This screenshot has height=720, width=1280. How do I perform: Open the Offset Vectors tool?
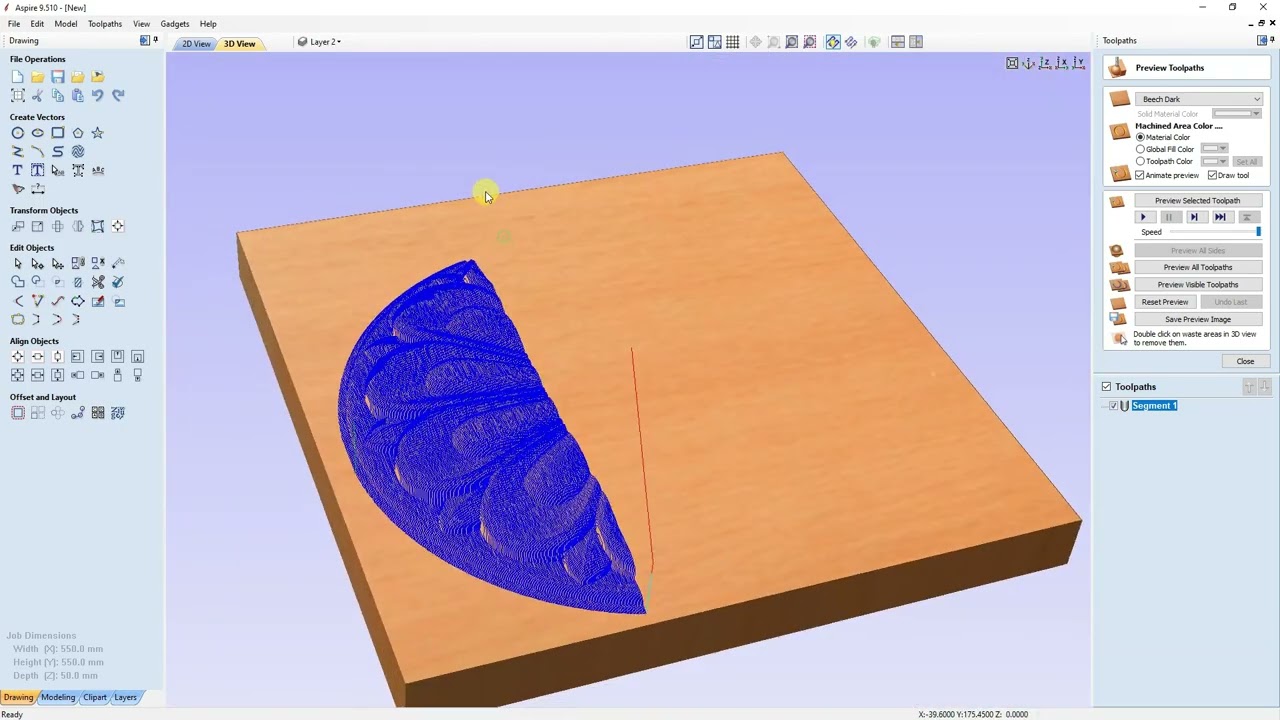coord(17,413)
